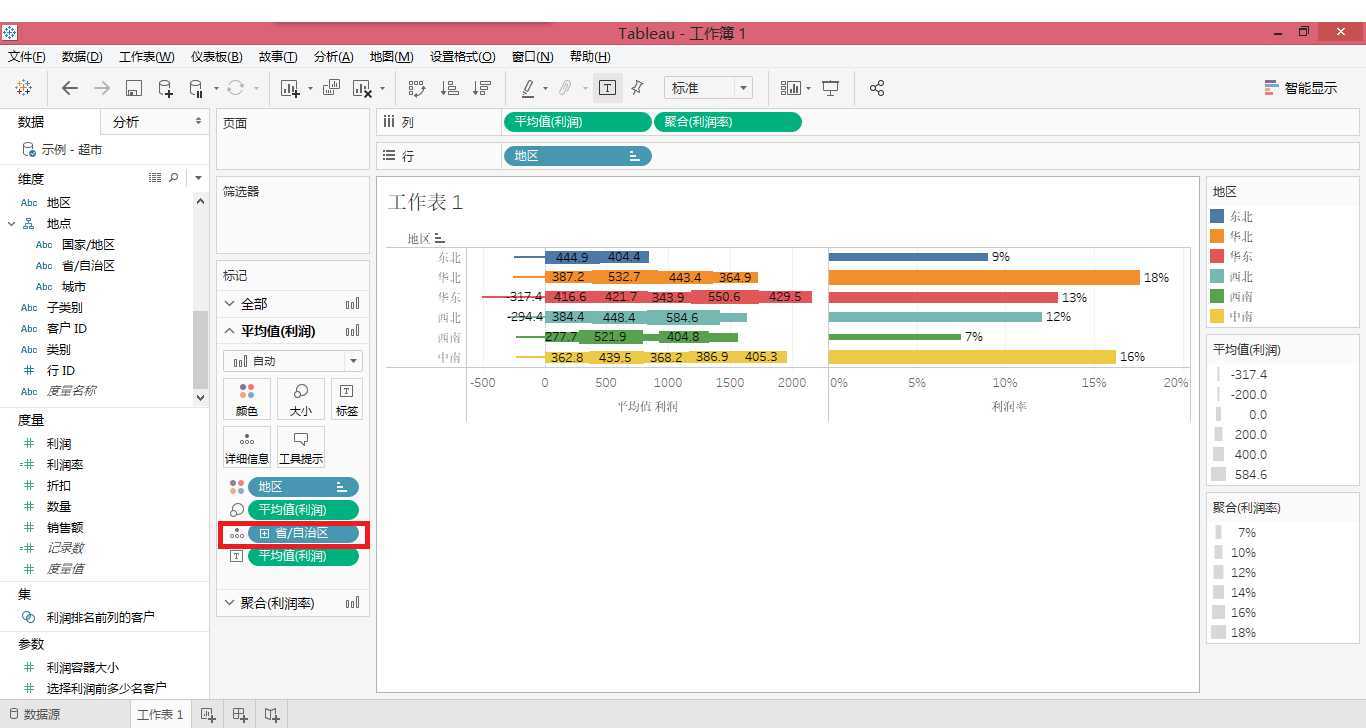Open the 设置格式(O) menu
The image size is (1366, 728).
[x=462, y=57]
